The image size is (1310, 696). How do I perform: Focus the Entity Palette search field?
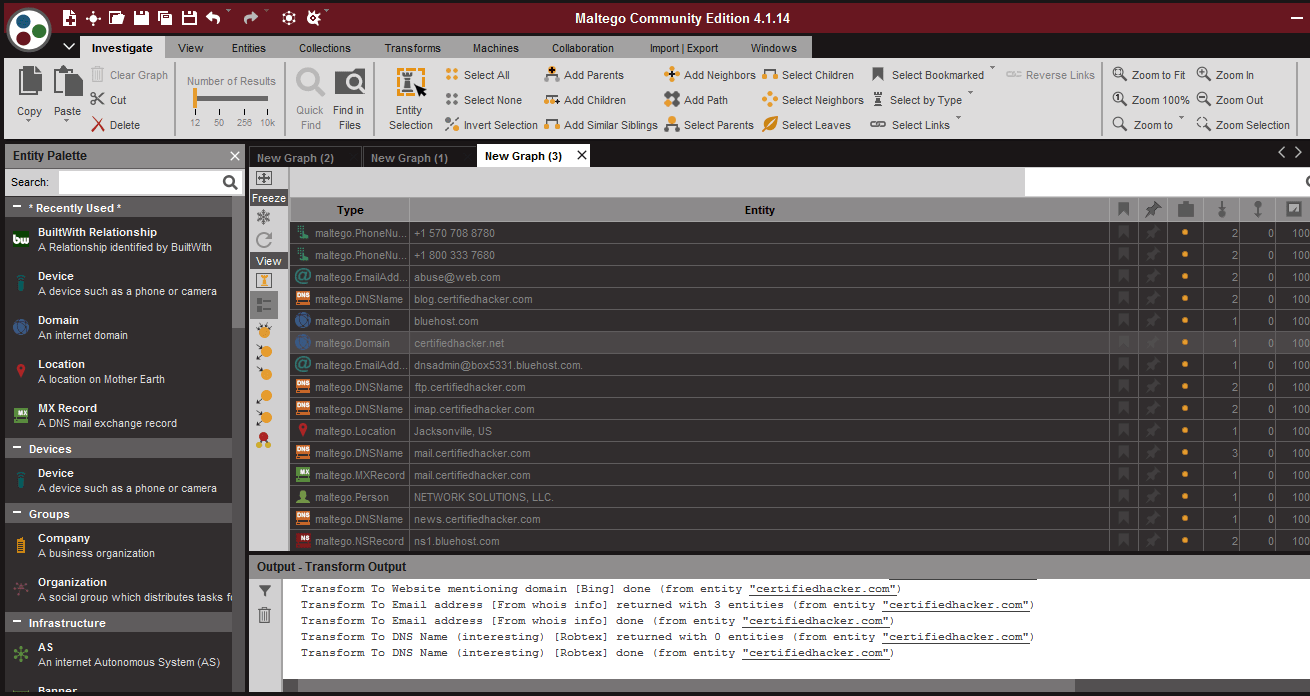click(139, 182)
